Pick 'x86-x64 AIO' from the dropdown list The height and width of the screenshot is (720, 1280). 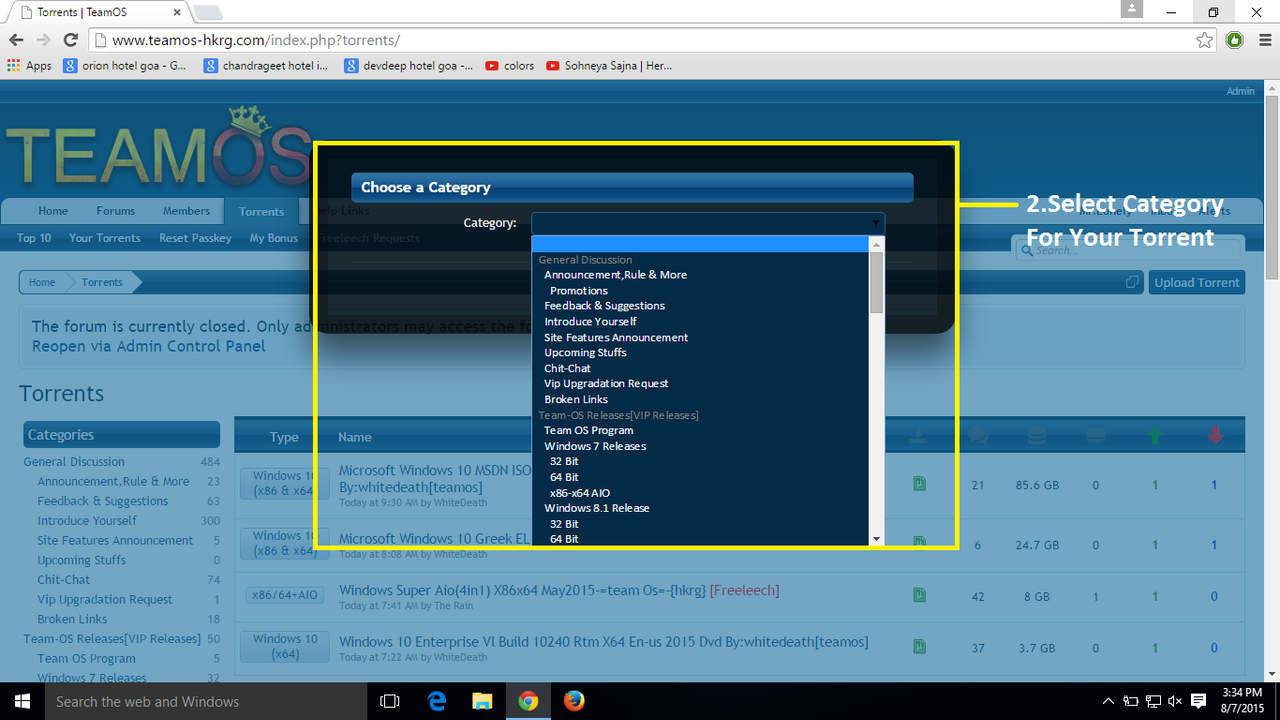(580, 493)
